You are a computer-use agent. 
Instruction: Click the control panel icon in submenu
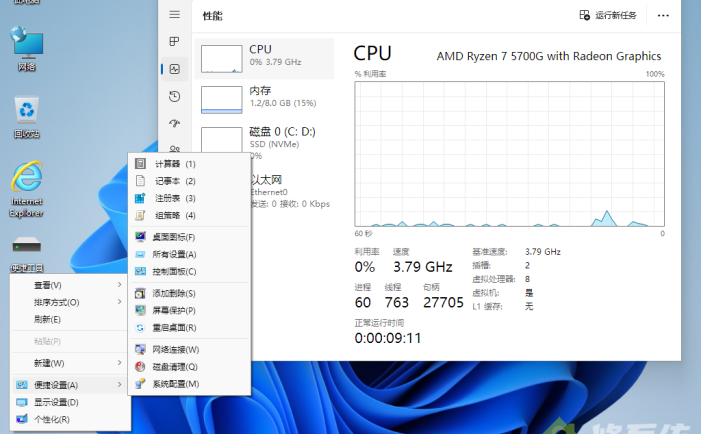click(x=140, y=271)
